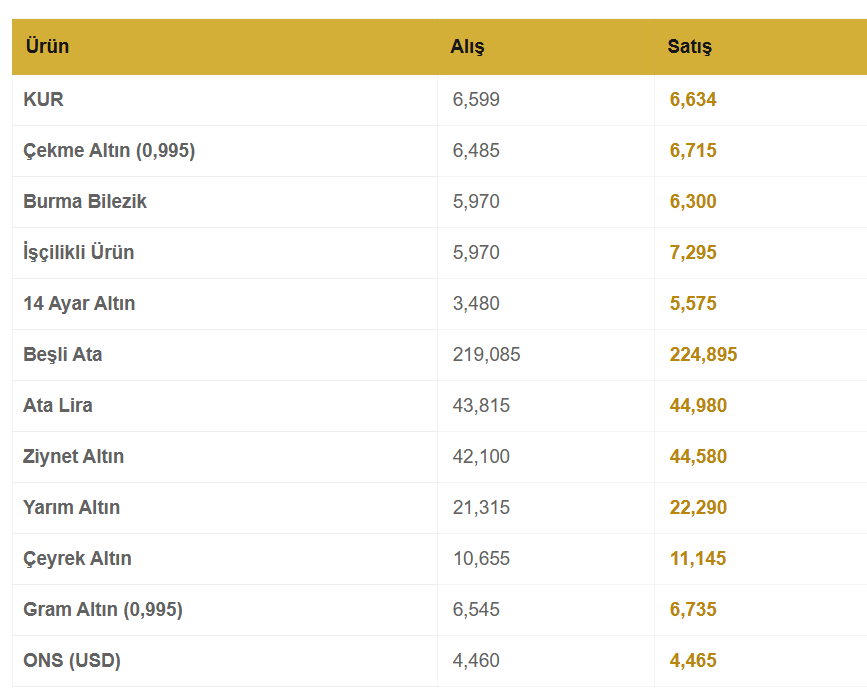The image size is (867, 696).
Task: Select the ONS (USD) product name
Action: [x=72, y=661]
